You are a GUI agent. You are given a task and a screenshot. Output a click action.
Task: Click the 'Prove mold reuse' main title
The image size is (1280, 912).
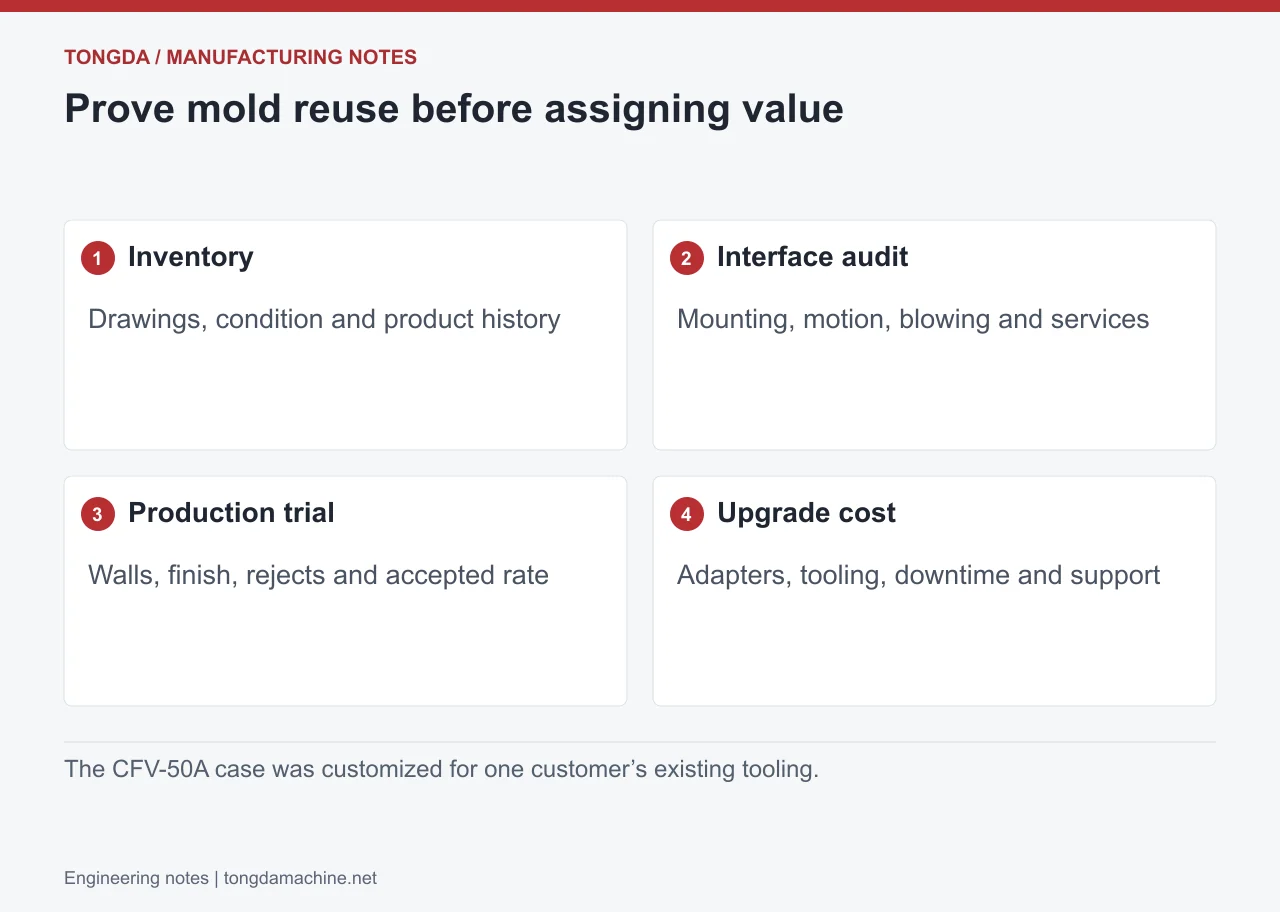click(454, 108)
